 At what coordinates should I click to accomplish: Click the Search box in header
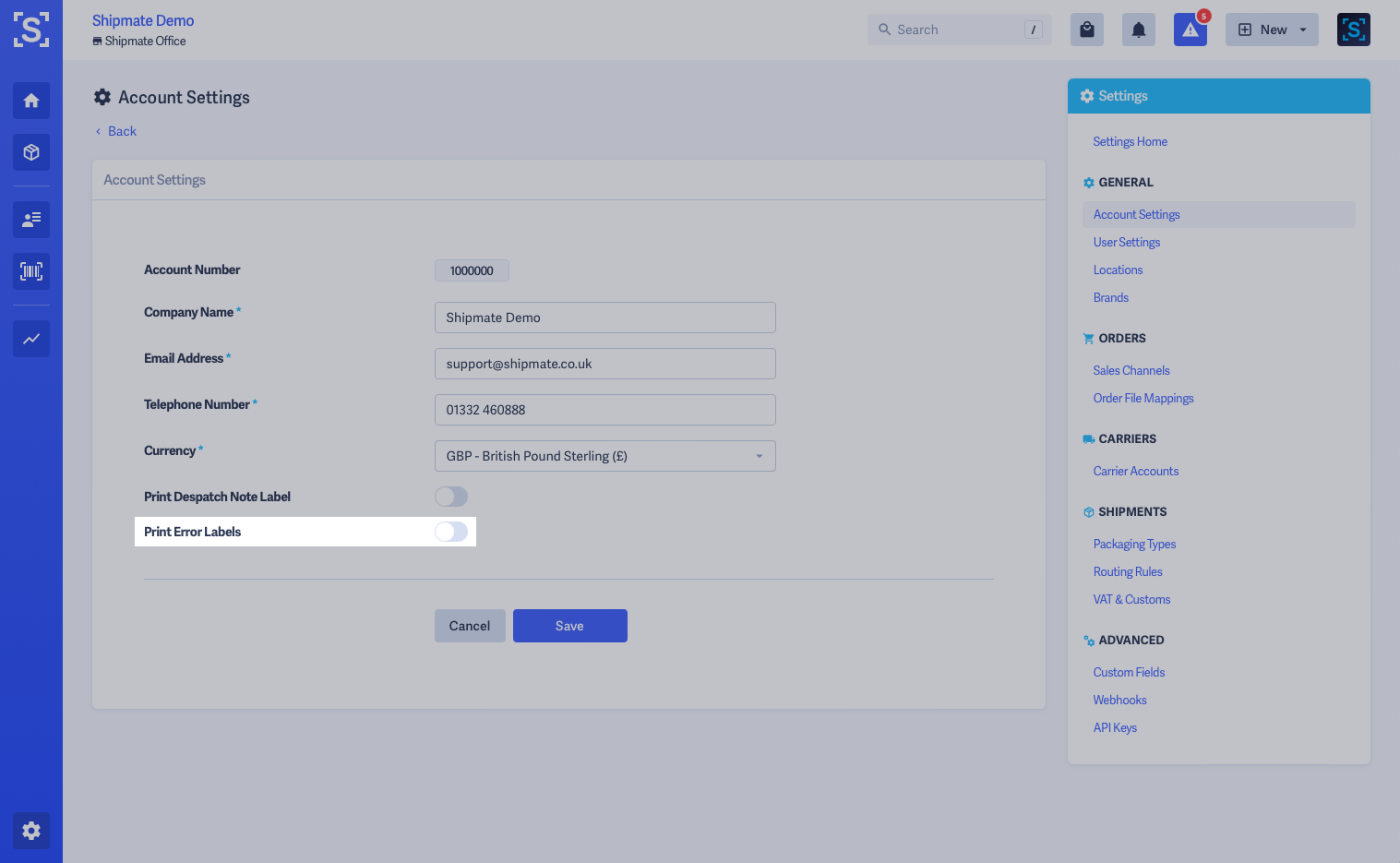pos(960,30)
